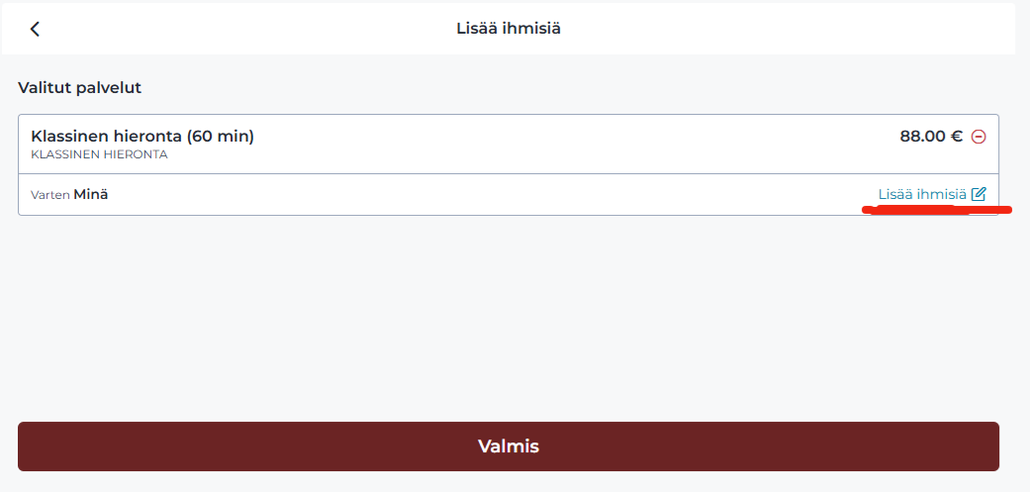Click the red underline annotation mark
The image size is (1030, 492).
[x=937, y=210]
